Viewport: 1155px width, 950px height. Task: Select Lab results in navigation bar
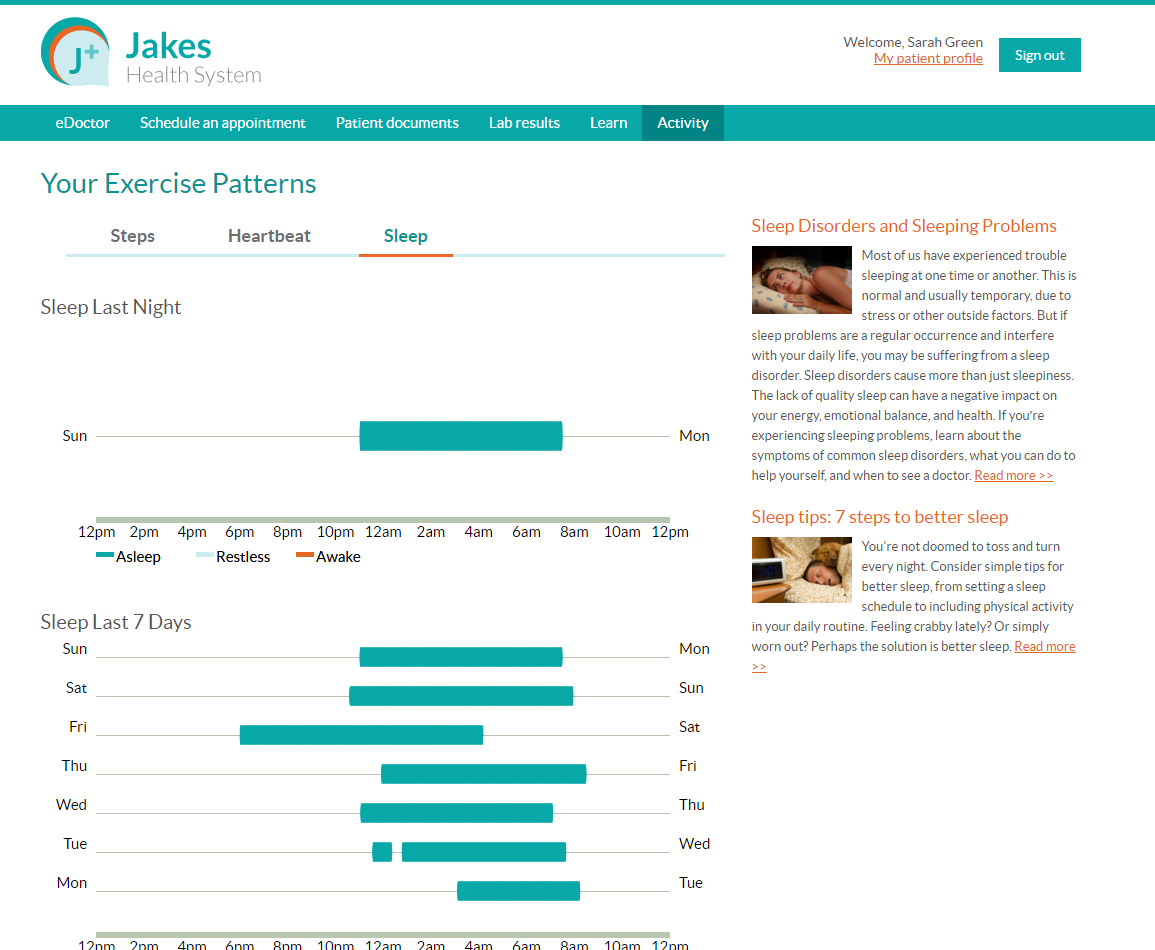[524, 123]
